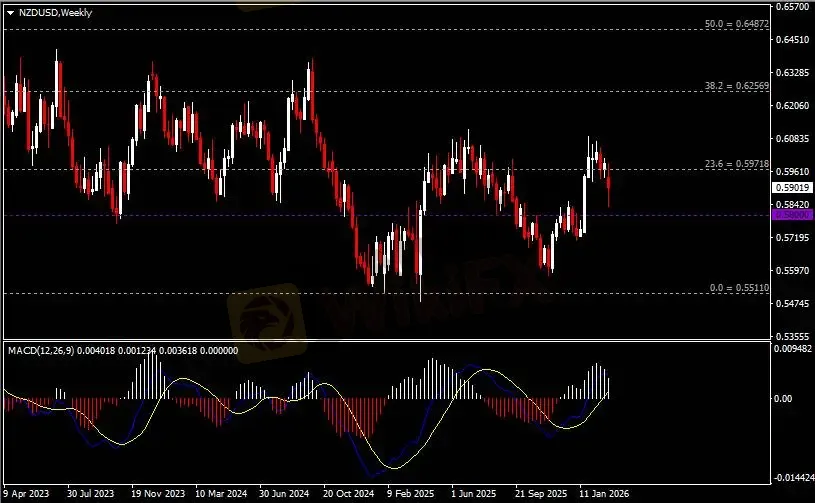
Task: Click the 30 Jul 2023 date label
Action: tap(90, 493)
